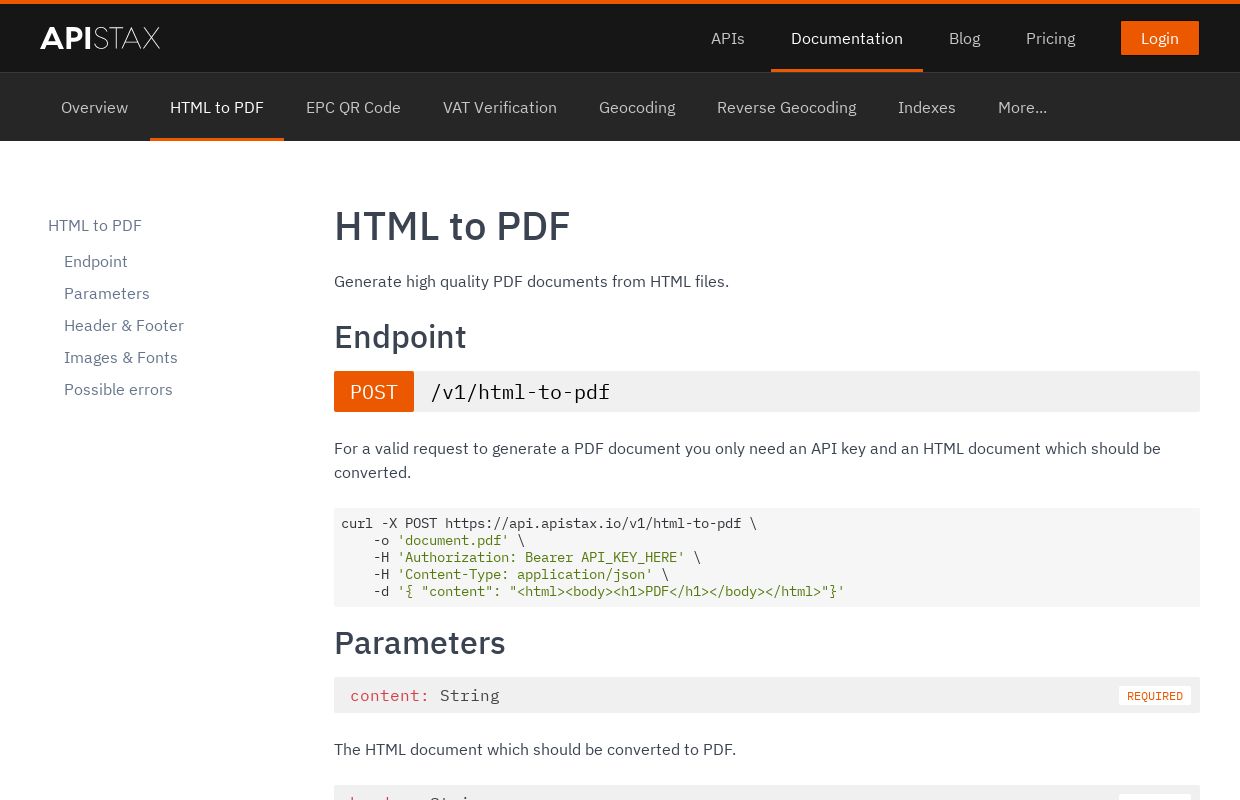1240x800 pixels.
Task: Open the Pricing page
Action: [x=1050, y=38]
